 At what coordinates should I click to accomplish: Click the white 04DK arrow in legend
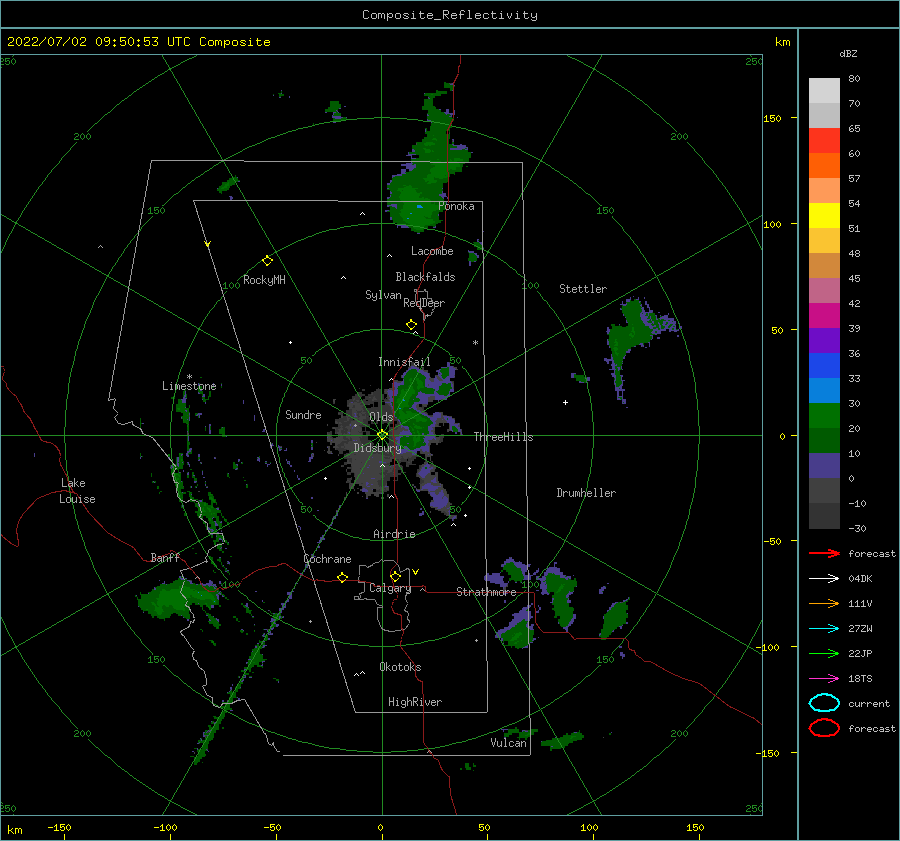point(824,579)
